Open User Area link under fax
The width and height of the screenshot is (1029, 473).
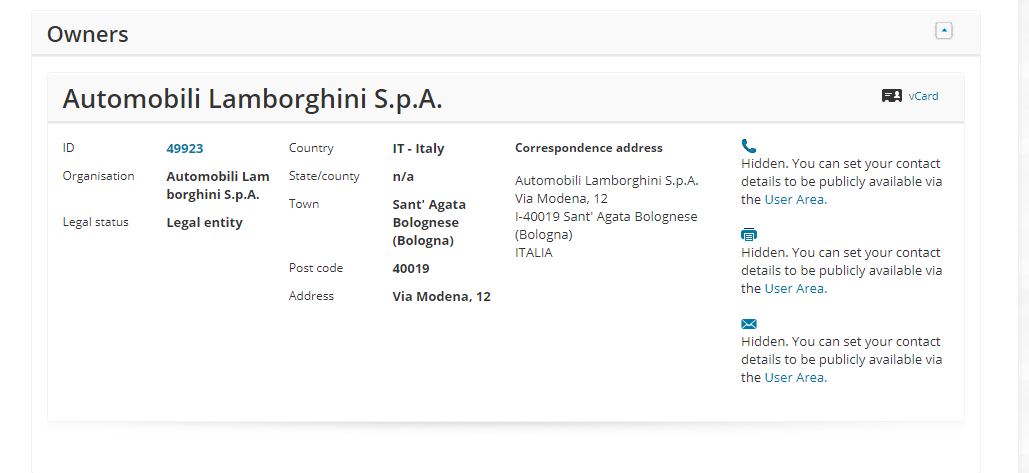click(x=795, y=289)
